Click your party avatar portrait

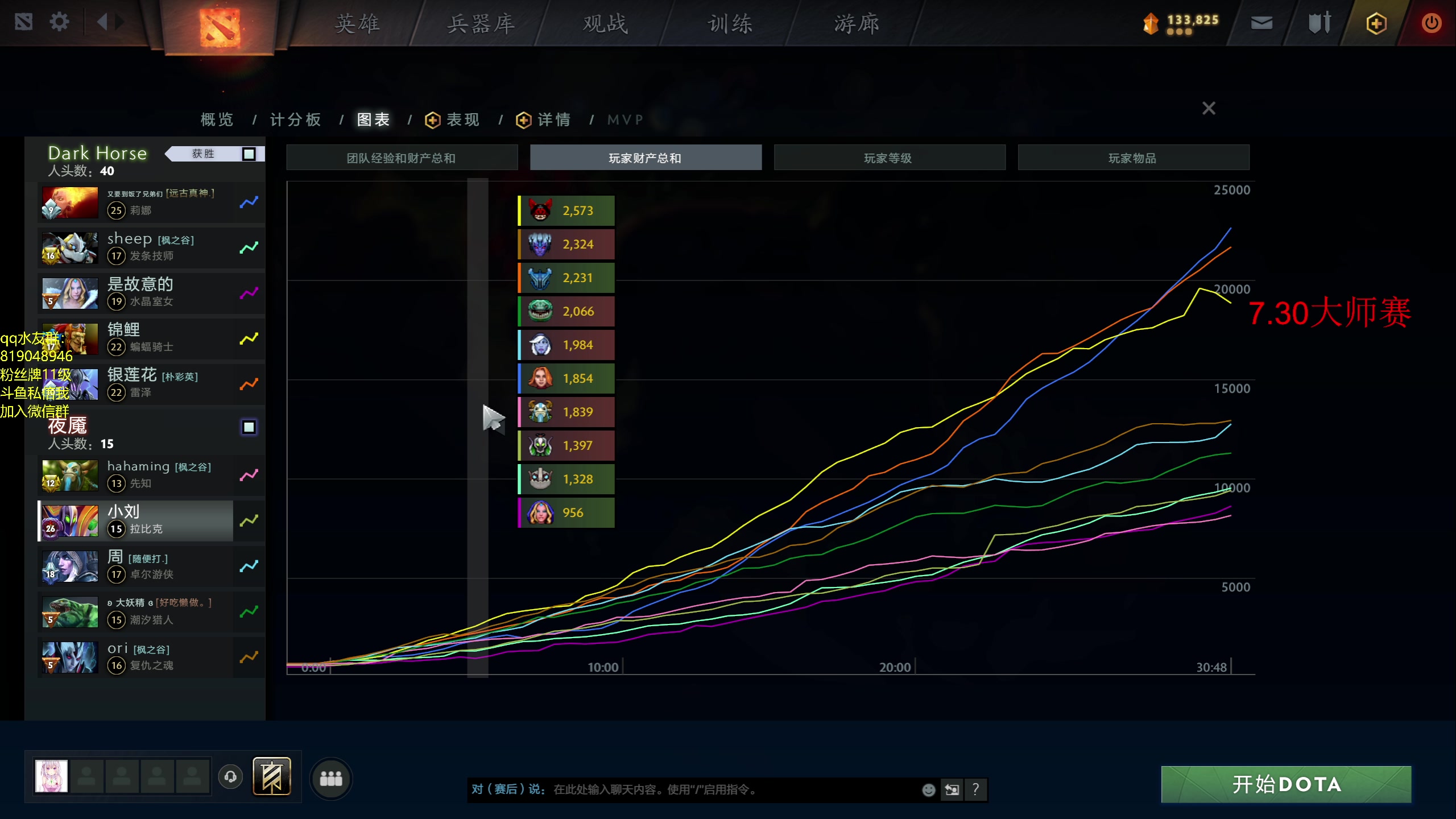pos(51,776)
